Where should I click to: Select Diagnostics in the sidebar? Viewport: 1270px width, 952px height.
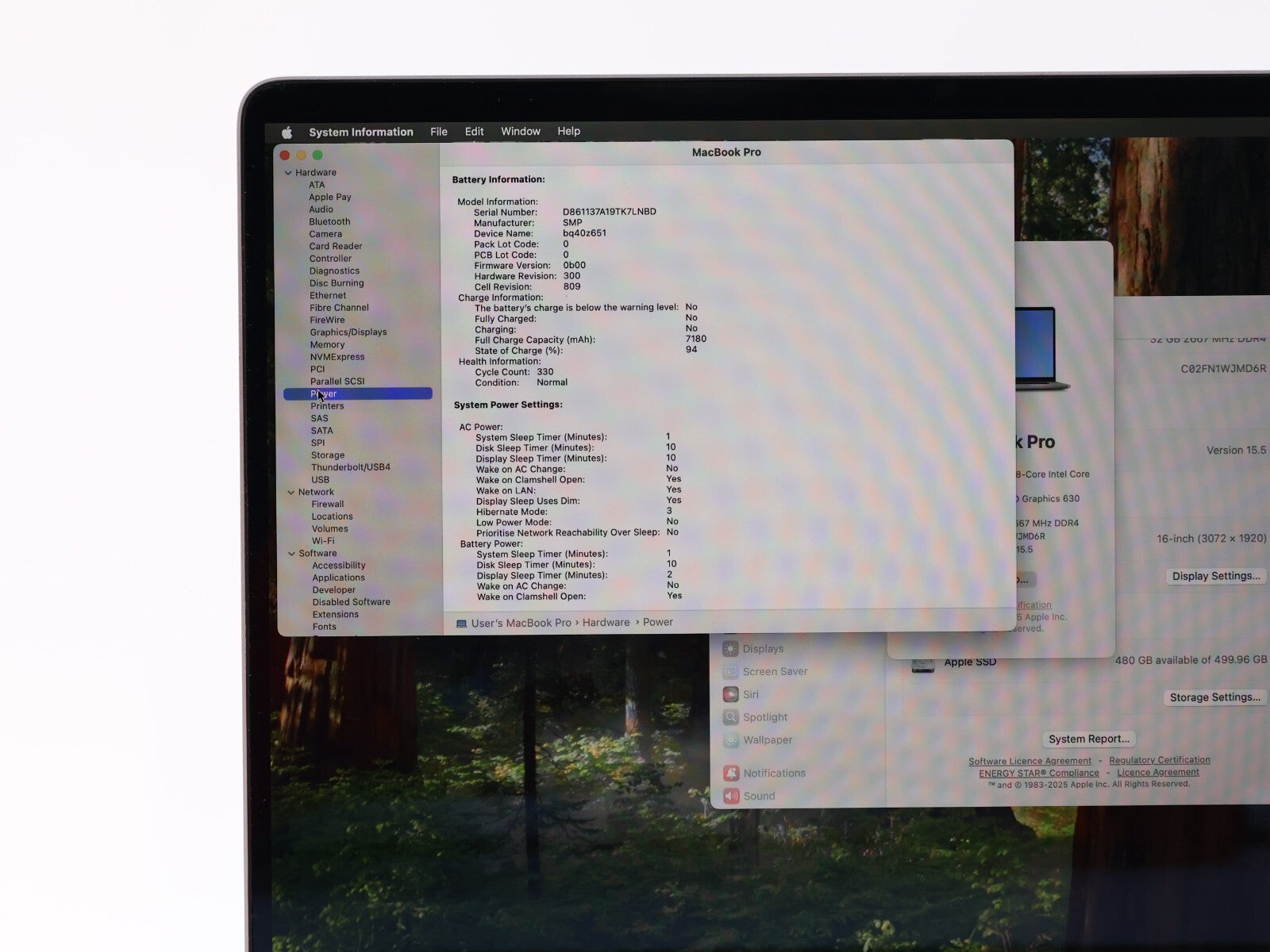[x=335, y=271]
